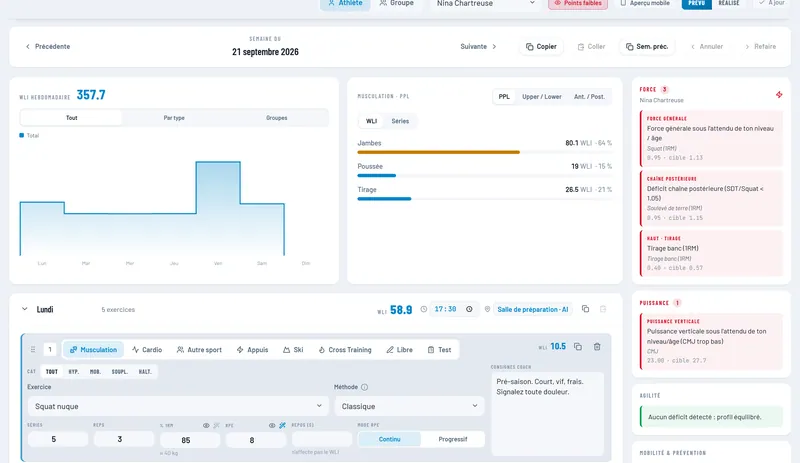Click the Annuler undo button
This screenshot has height=463, width=800.
[707, 46]
